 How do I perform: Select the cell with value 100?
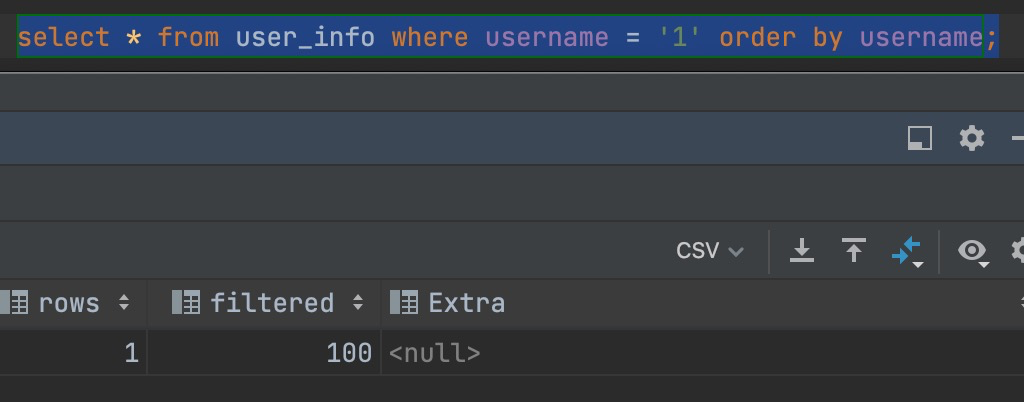349,353
